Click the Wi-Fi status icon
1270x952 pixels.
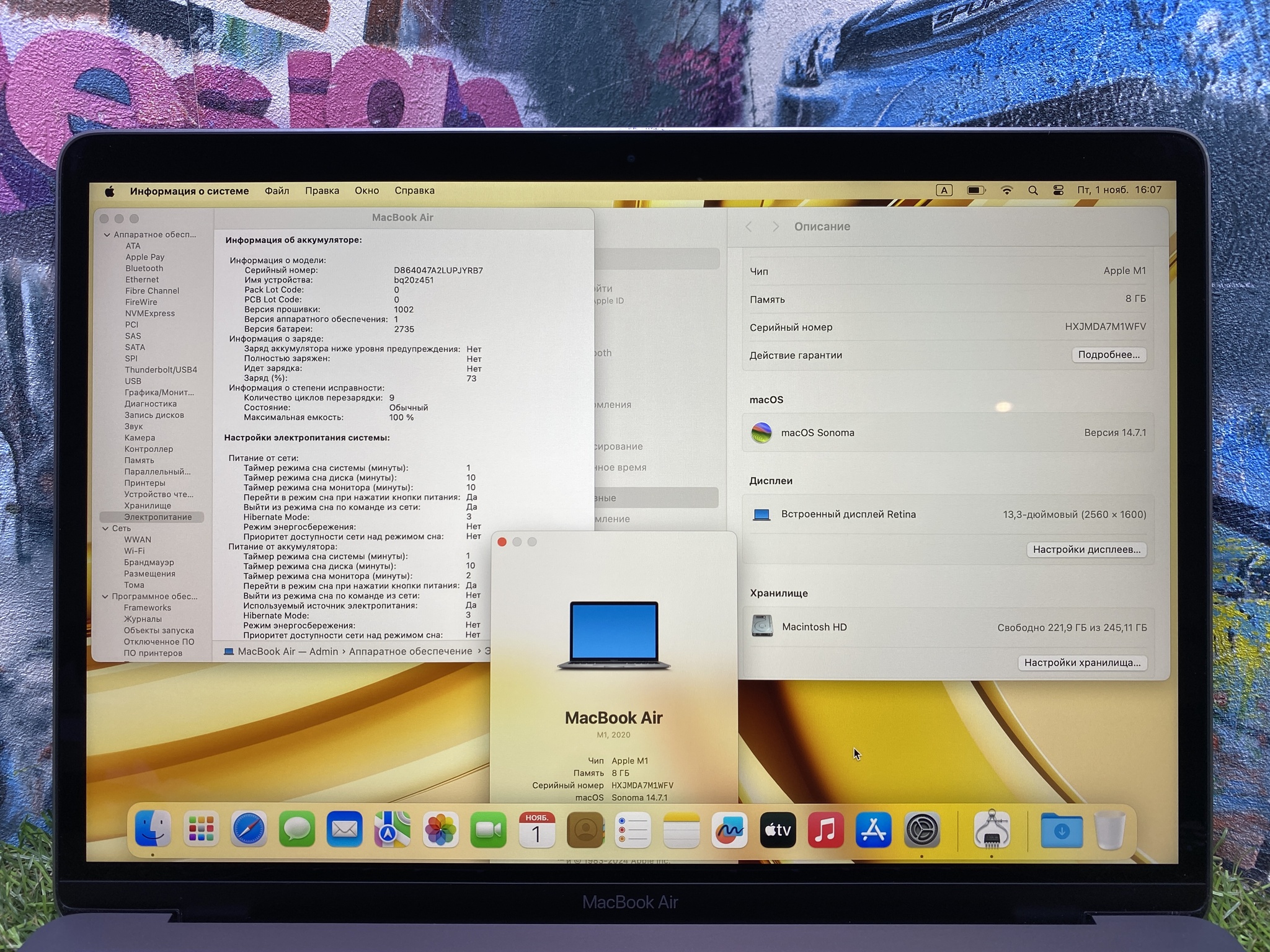1007,191
